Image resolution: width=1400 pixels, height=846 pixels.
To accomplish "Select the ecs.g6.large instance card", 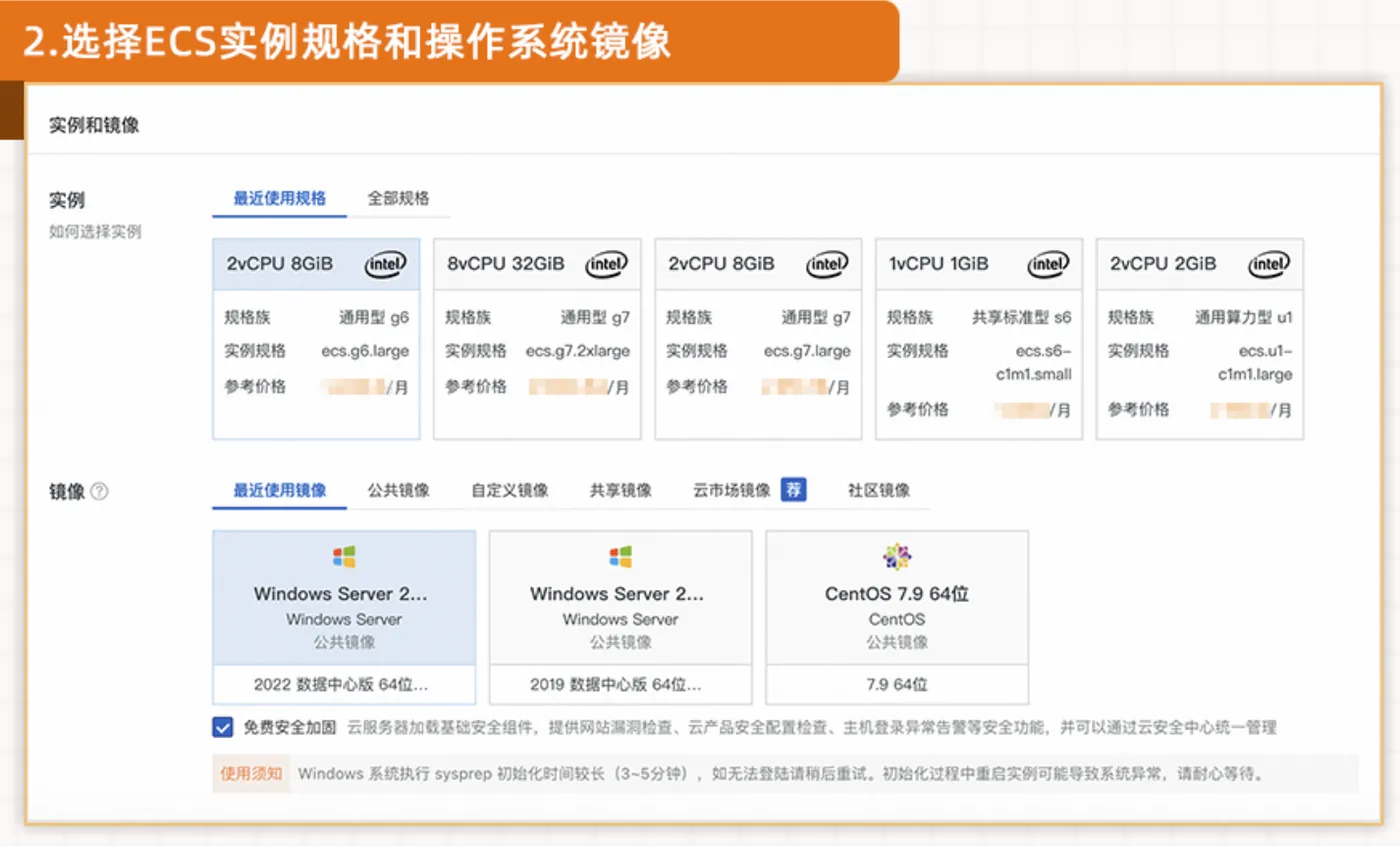I will (316, 339).
